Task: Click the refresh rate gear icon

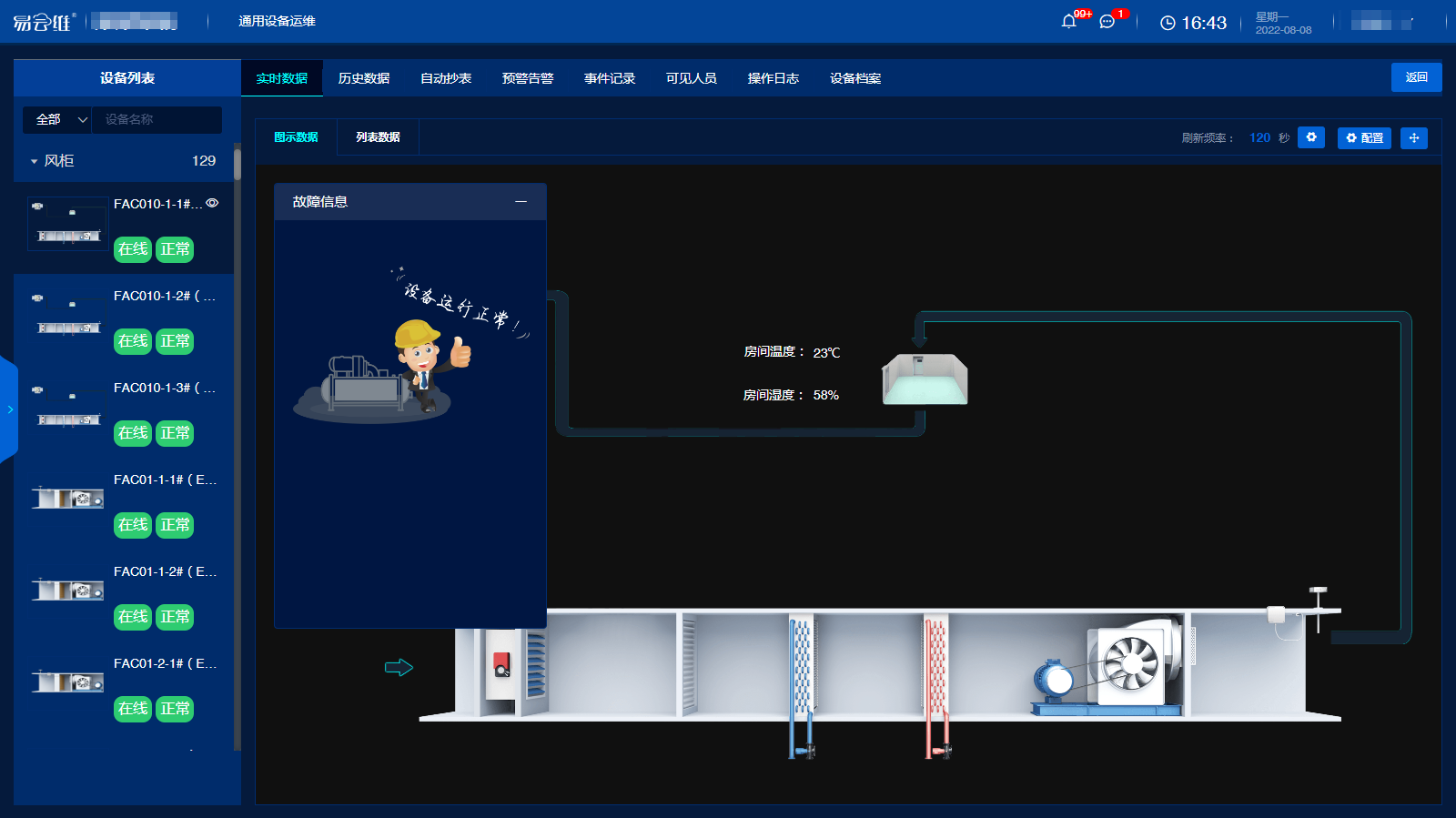Action: click(x=1310, y=137)
